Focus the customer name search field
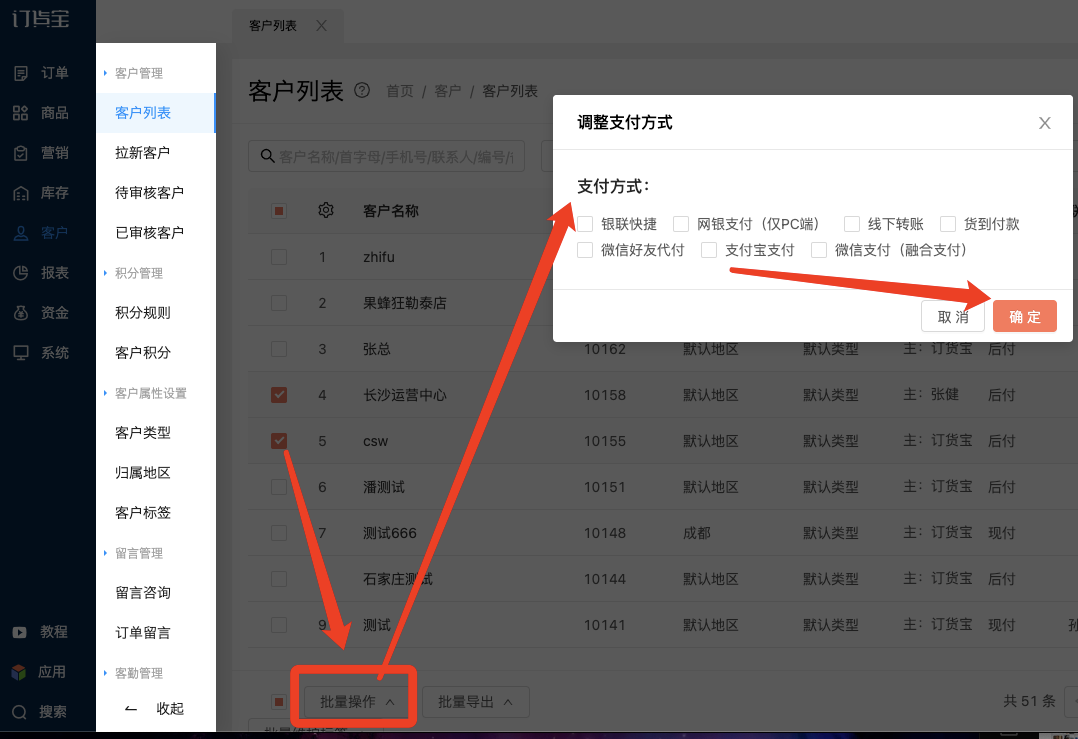The height and width of the screenshot is (739, 1078). [386, 156]
